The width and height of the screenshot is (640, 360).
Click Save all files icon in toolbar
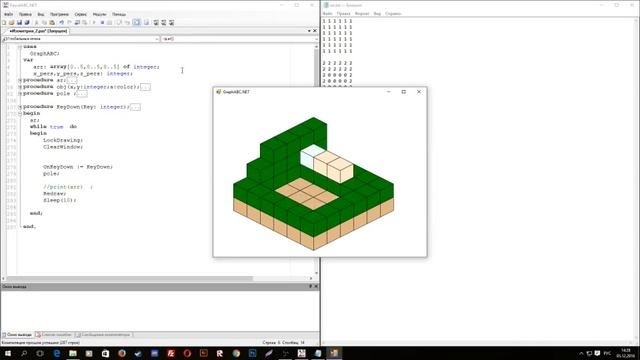coord(27,22)
